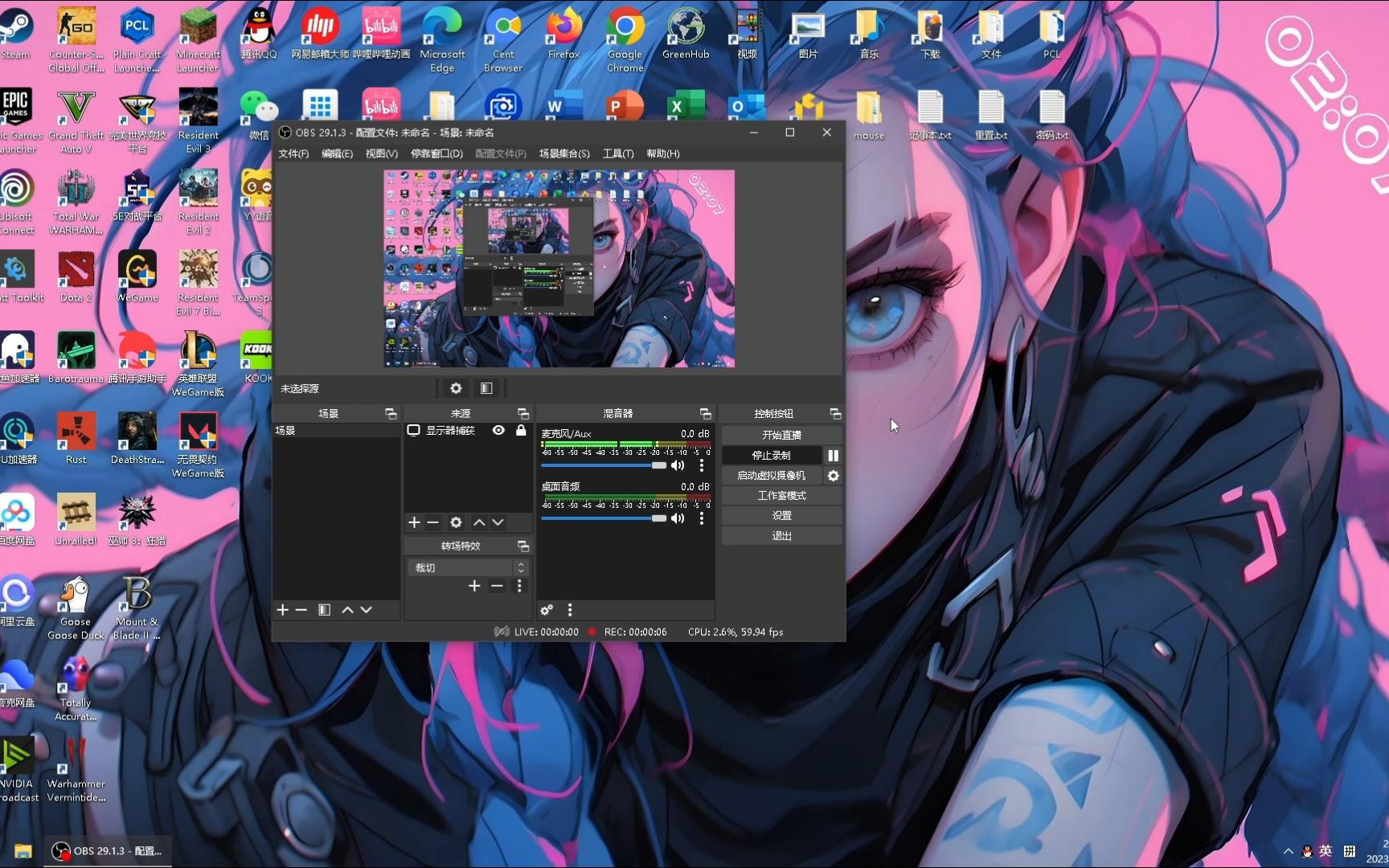The width and height of the screenshot is (1389, 868).
Task: Float the 场景 dock panel
Action: coord(391,413)
